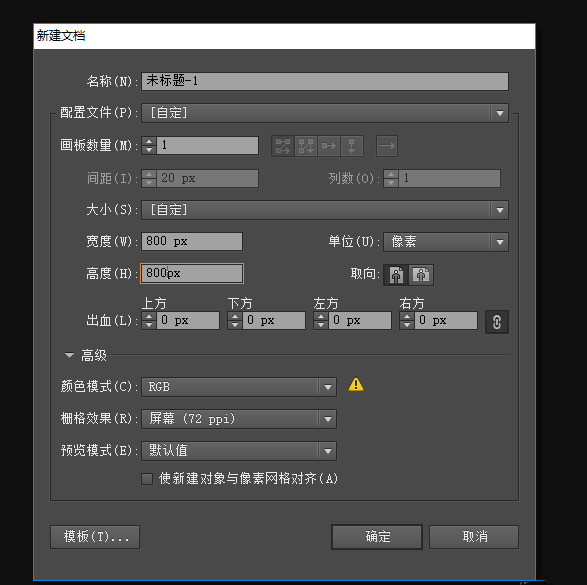Click the 列数 columns field
Image resolution: width=587 pixels, height=585 pixels.
(449, 178)
